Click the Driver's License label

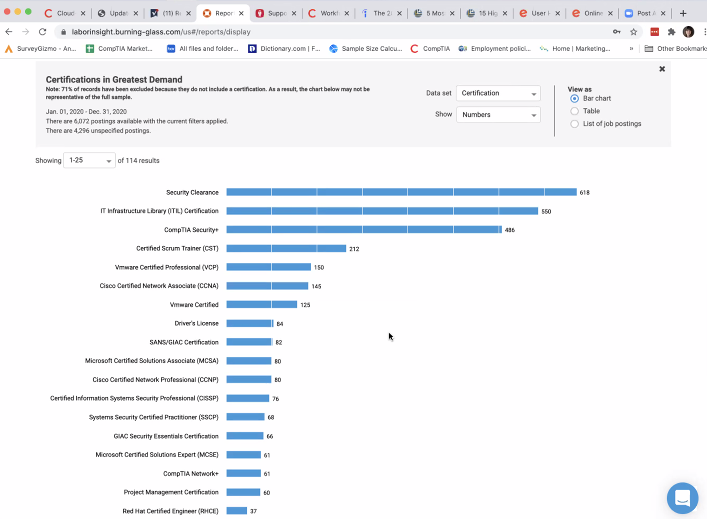click(196, 323)
